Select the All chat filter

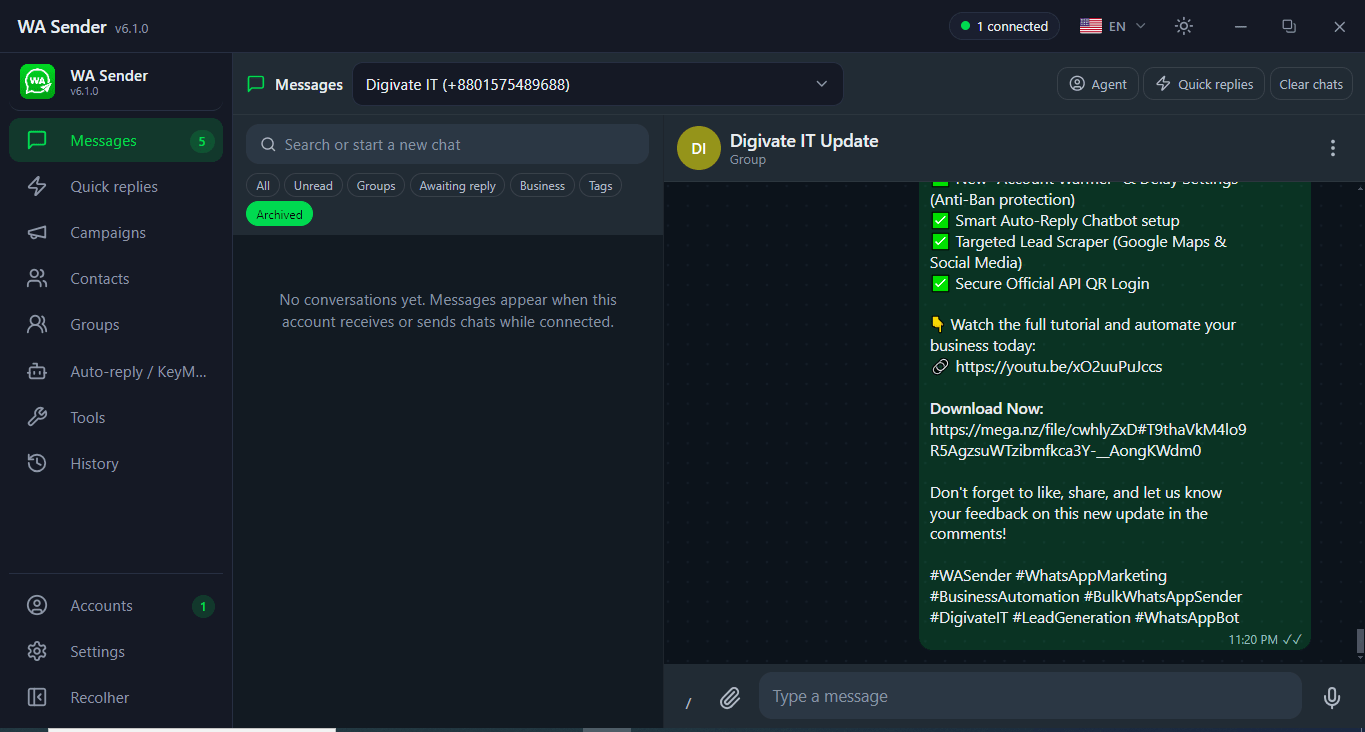coord(263,185)
